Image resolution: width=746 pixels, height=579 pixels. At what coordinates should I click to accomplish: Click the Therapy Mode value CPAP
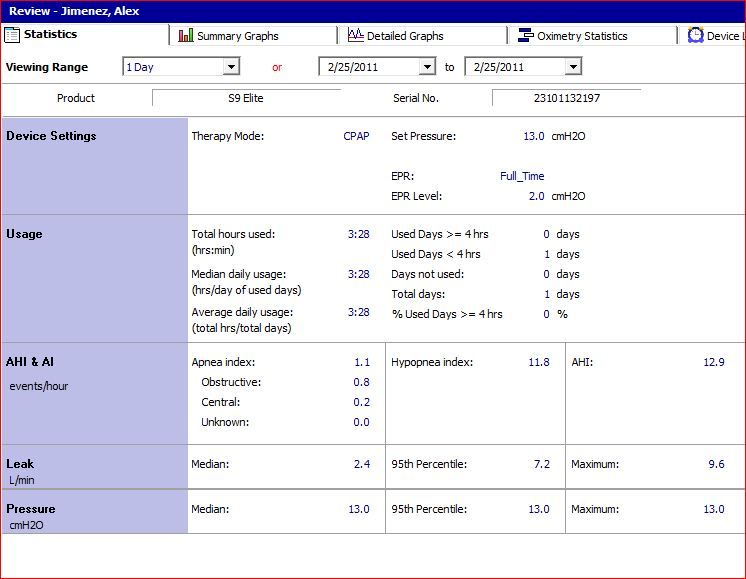point(356,136)
